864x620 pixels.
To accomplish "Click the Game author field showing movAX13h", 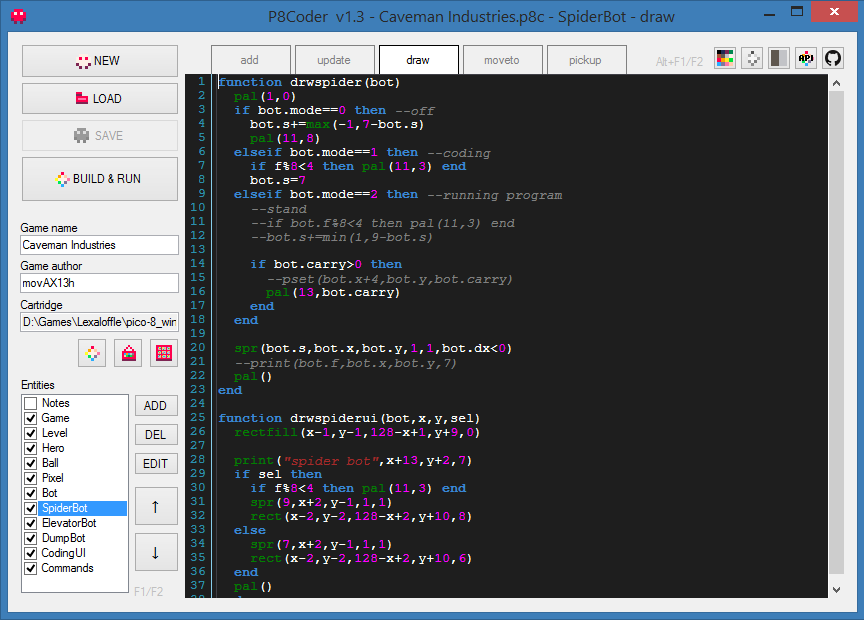I will 99,283.
